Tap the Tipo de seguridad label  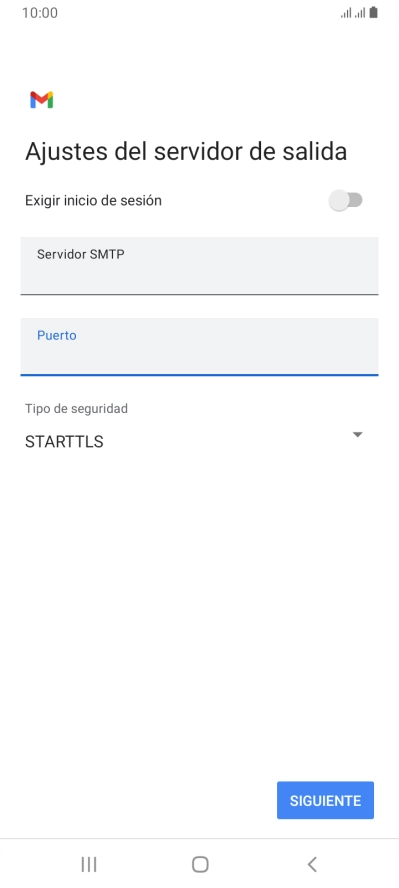pyautogui.click(x=76, y=408)
